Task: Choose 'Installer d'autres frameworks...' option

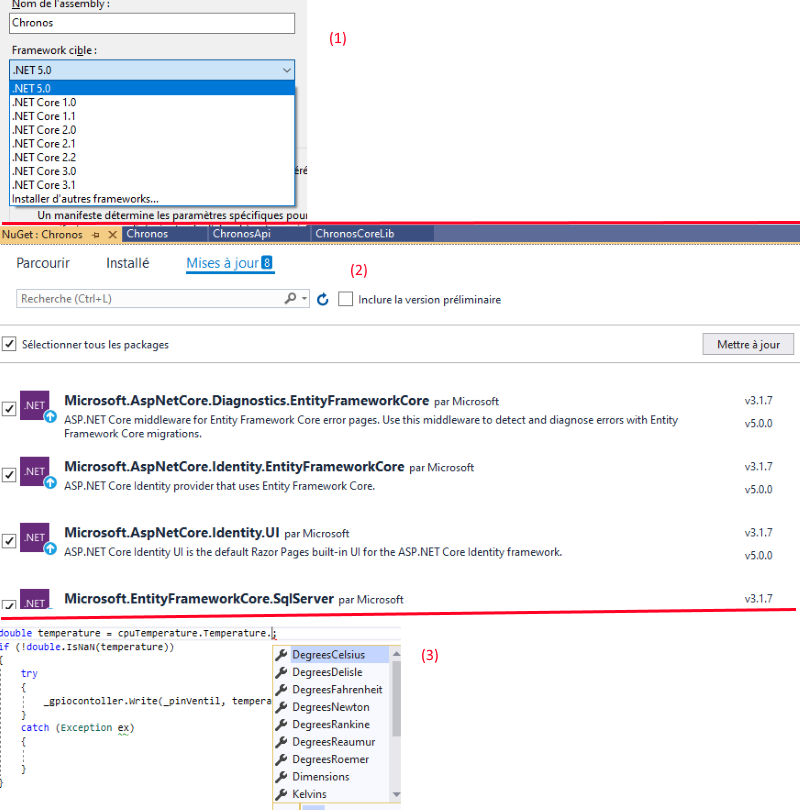Action: coord(84,199)
